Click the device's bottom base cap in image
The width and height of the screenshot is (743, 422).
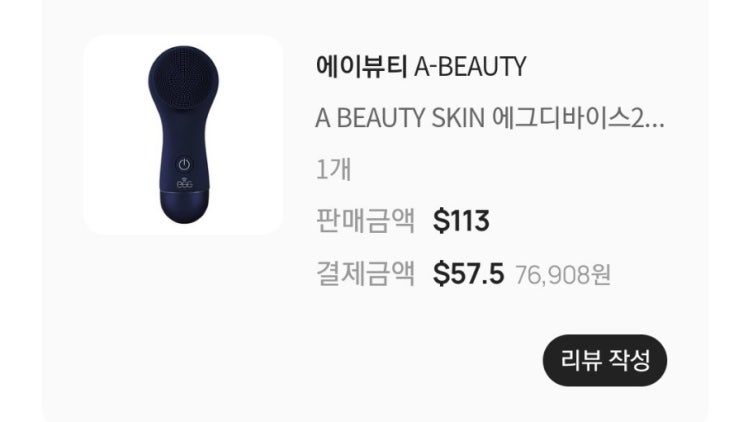pos(184,206)
